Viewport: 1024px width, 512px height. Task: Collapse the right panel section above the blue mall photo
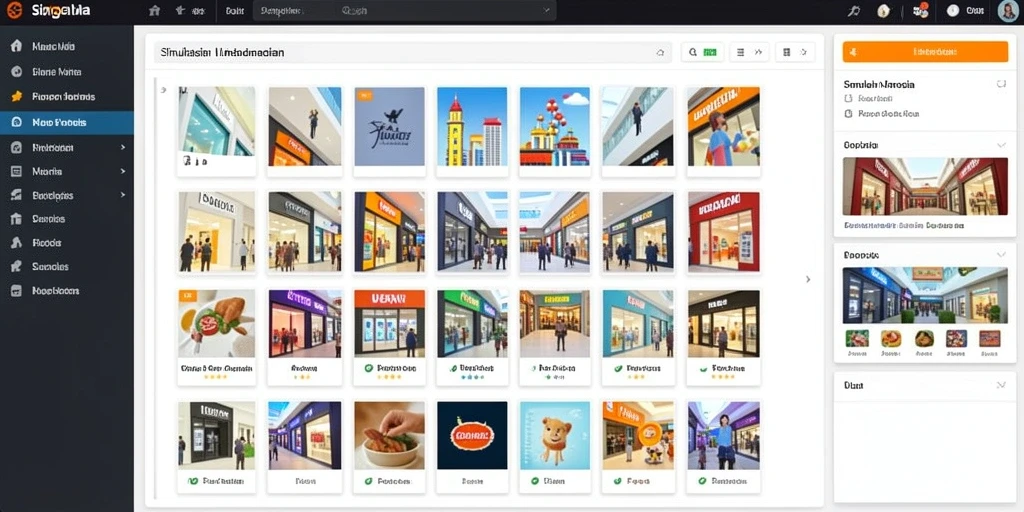click(x=1000, y=255)
